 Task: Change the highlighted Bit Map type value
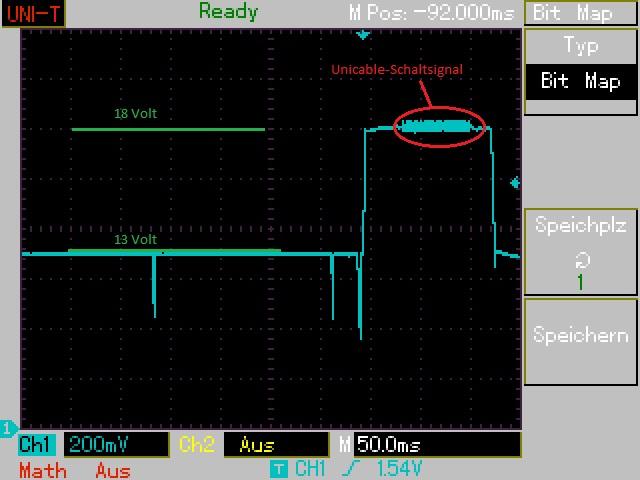coord(581,81)
